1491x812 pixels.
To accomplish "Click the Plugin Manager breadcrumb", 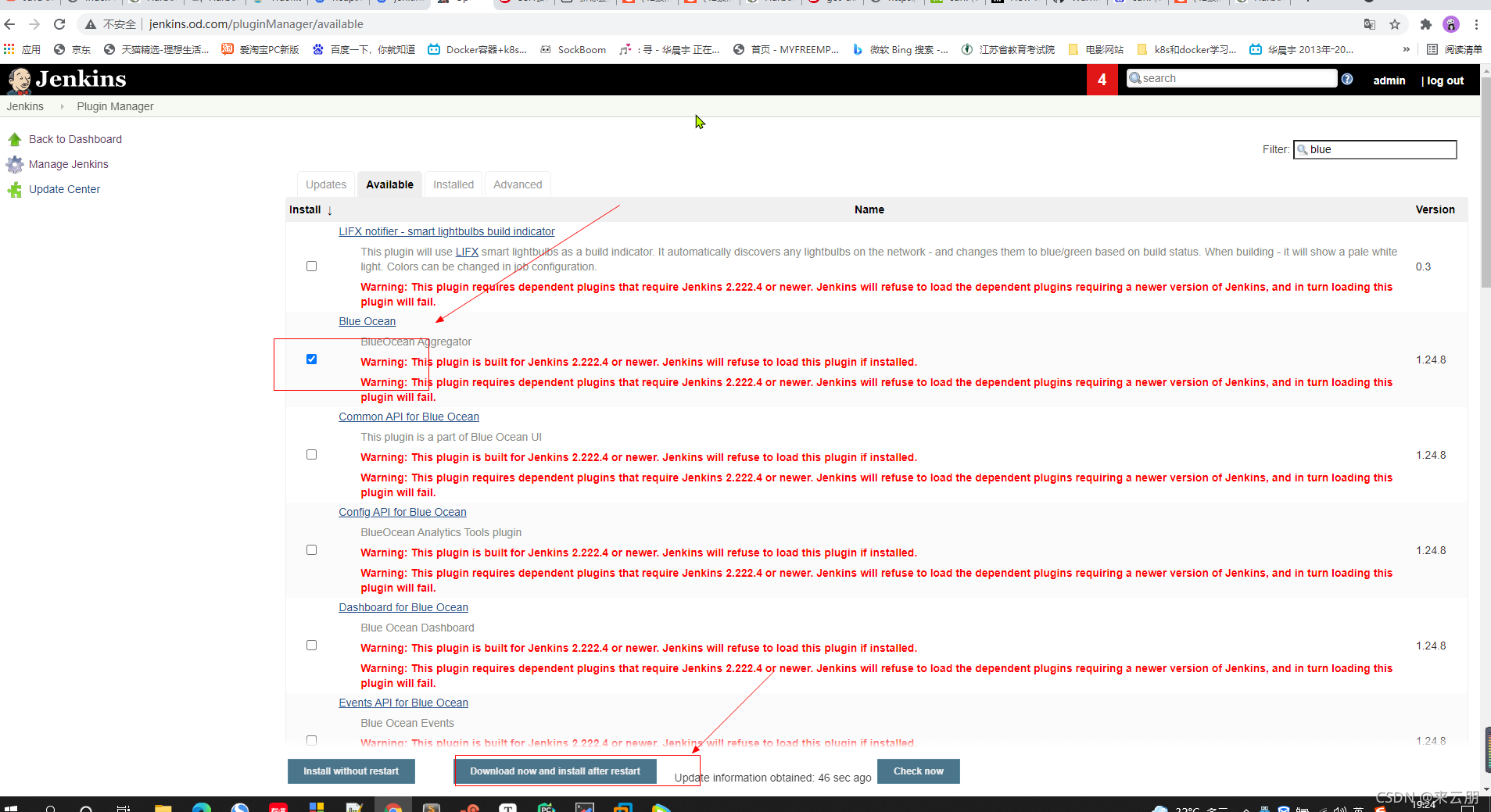I will 115,106.
